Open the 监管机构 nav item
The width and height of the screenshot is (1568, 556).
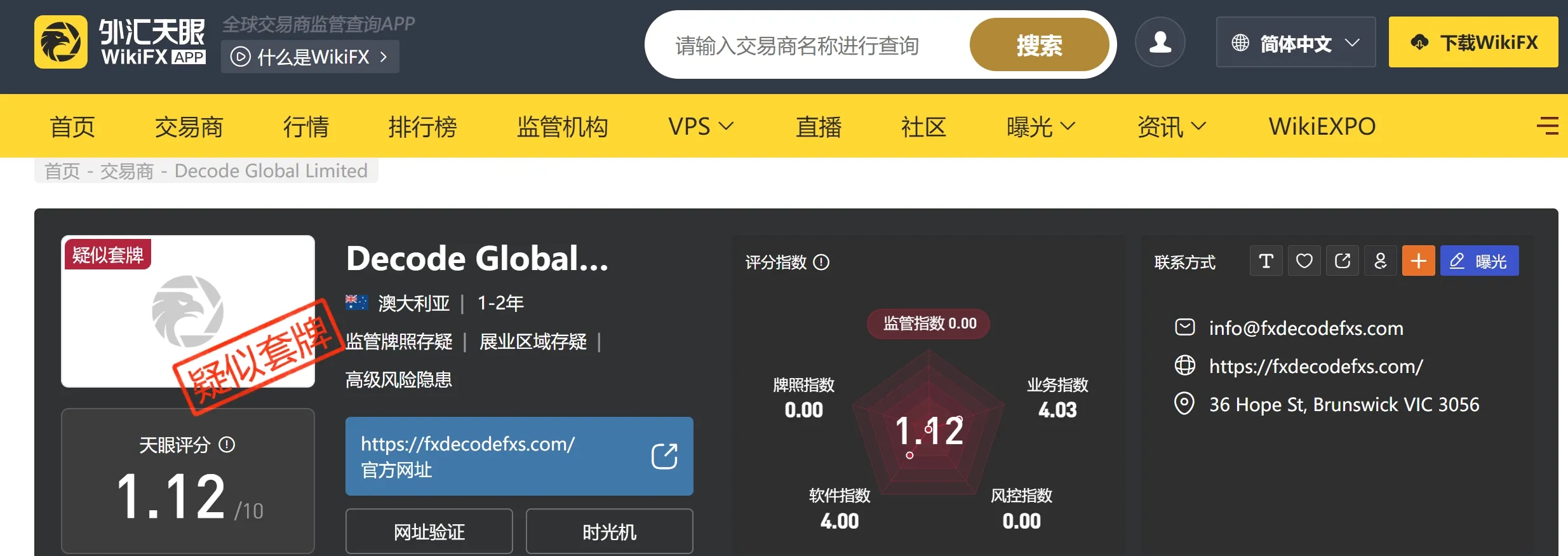[x=562, y=126]
